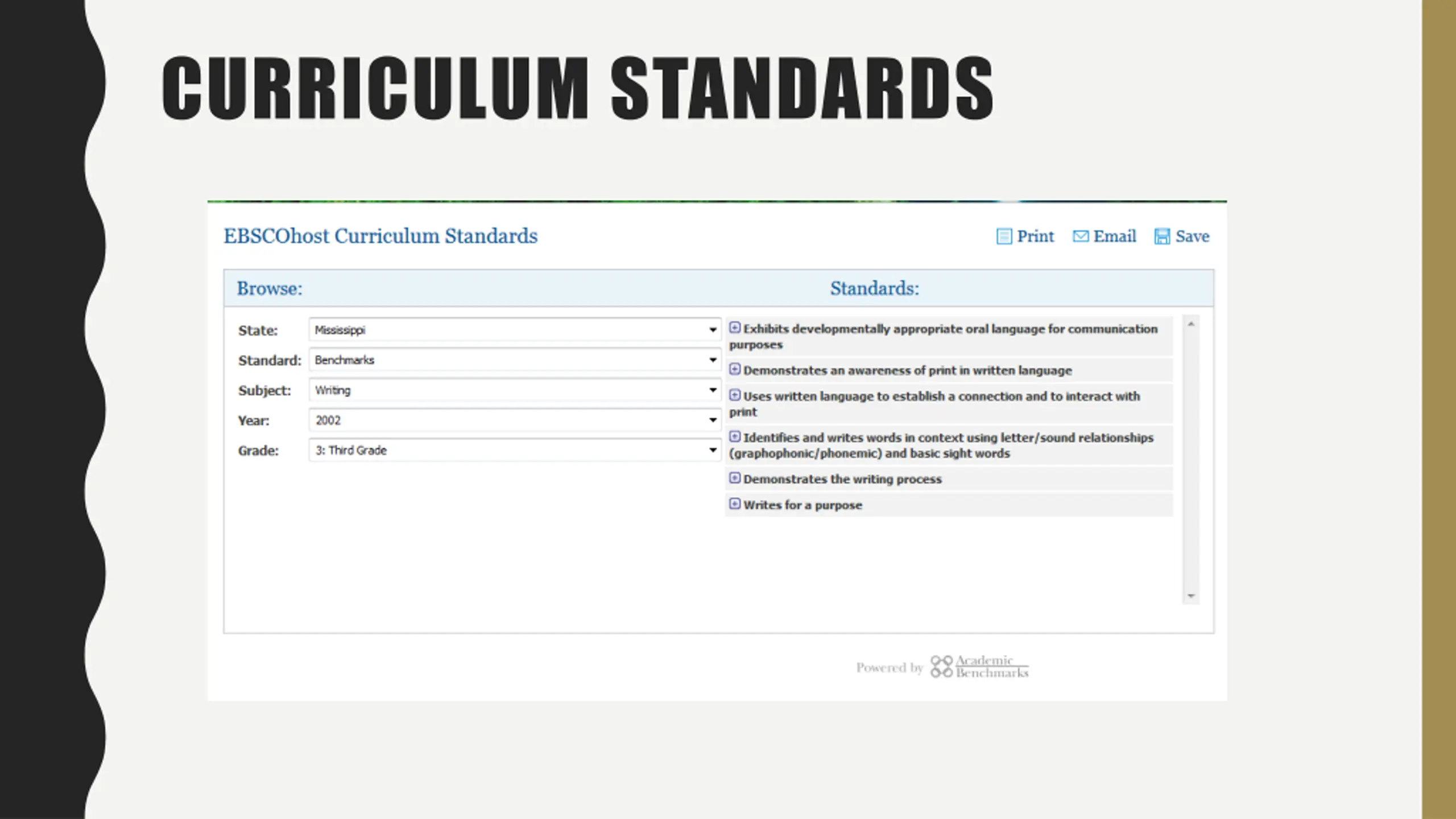The width and height of the screenshot is (1456, 819).
Task: Click 'Exhibits developmentally appropriate oral language' text
Action: [x=944, y=337]
